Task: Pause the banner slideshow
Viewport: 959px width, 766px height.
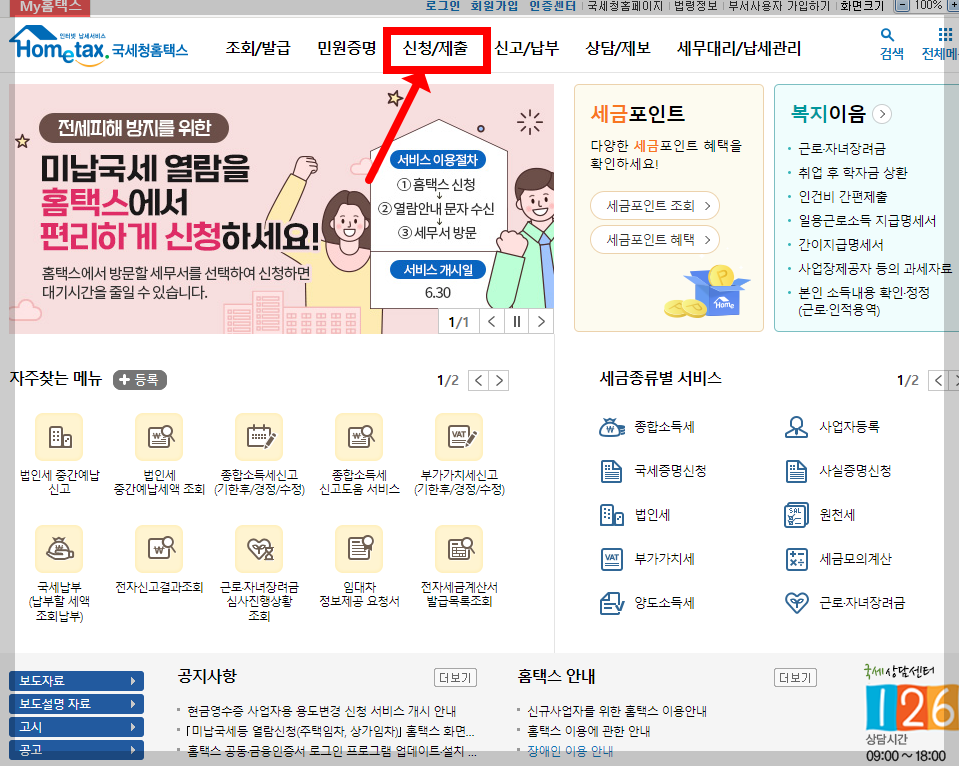Action: click(x=517, y=322)
